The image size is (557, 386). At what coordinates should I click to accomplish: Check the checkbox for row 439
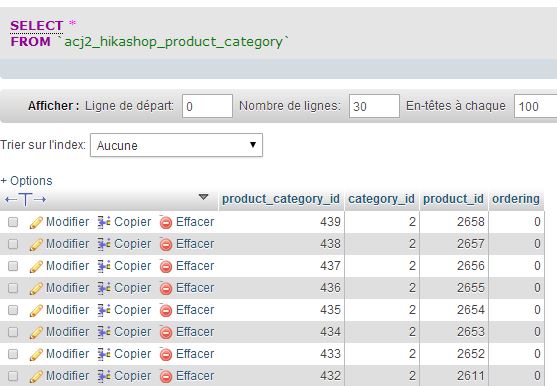pos(13,222)
